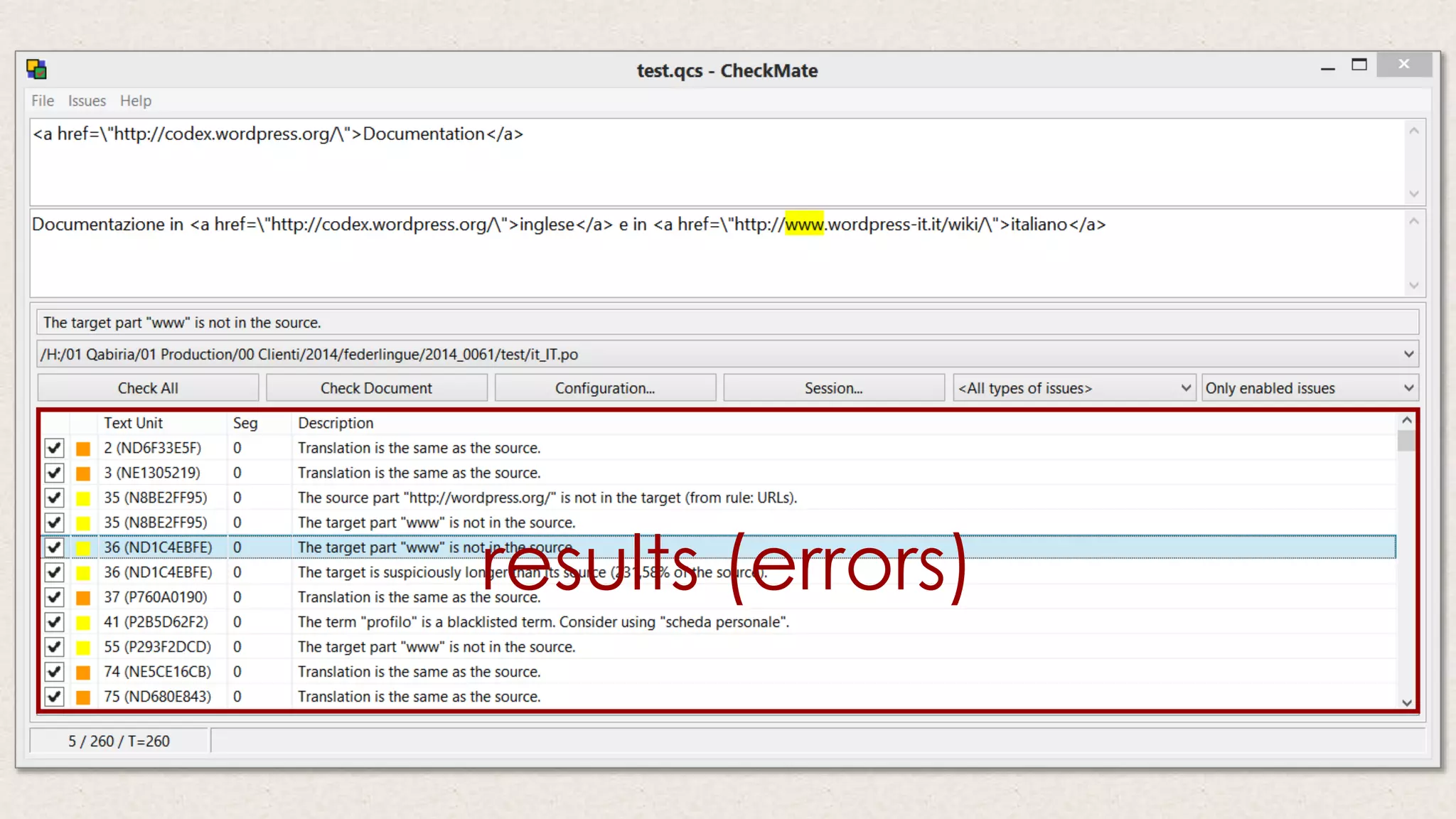Click the Text Unit column header
This screenshot has height=819, width=1456.
[164, 423]
